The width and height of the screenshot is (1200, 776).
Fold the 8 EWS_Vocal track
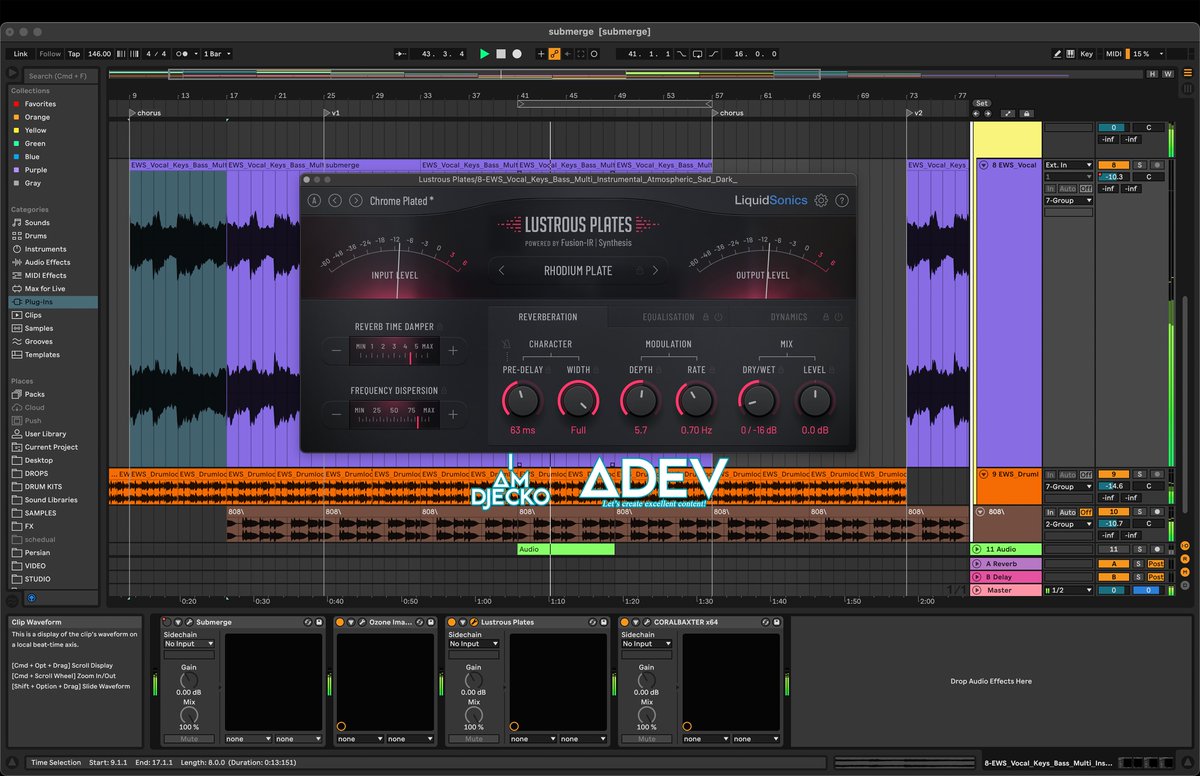point(983,165)
